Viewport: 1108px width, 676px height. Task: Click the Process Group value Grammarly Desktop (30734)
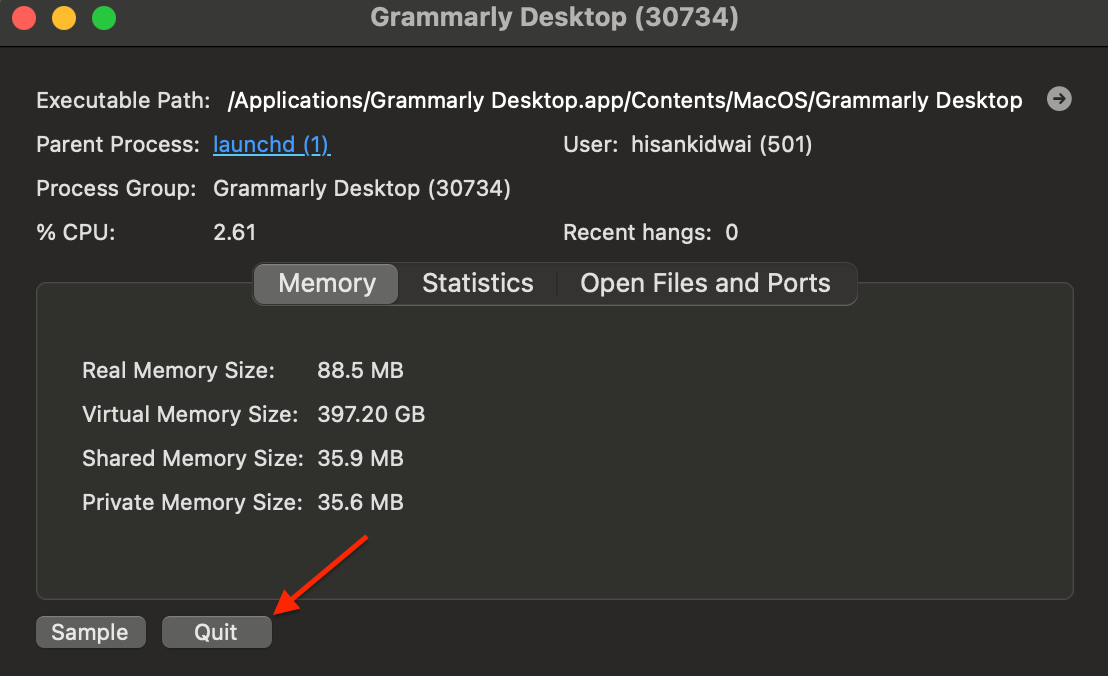click(362, 189)
